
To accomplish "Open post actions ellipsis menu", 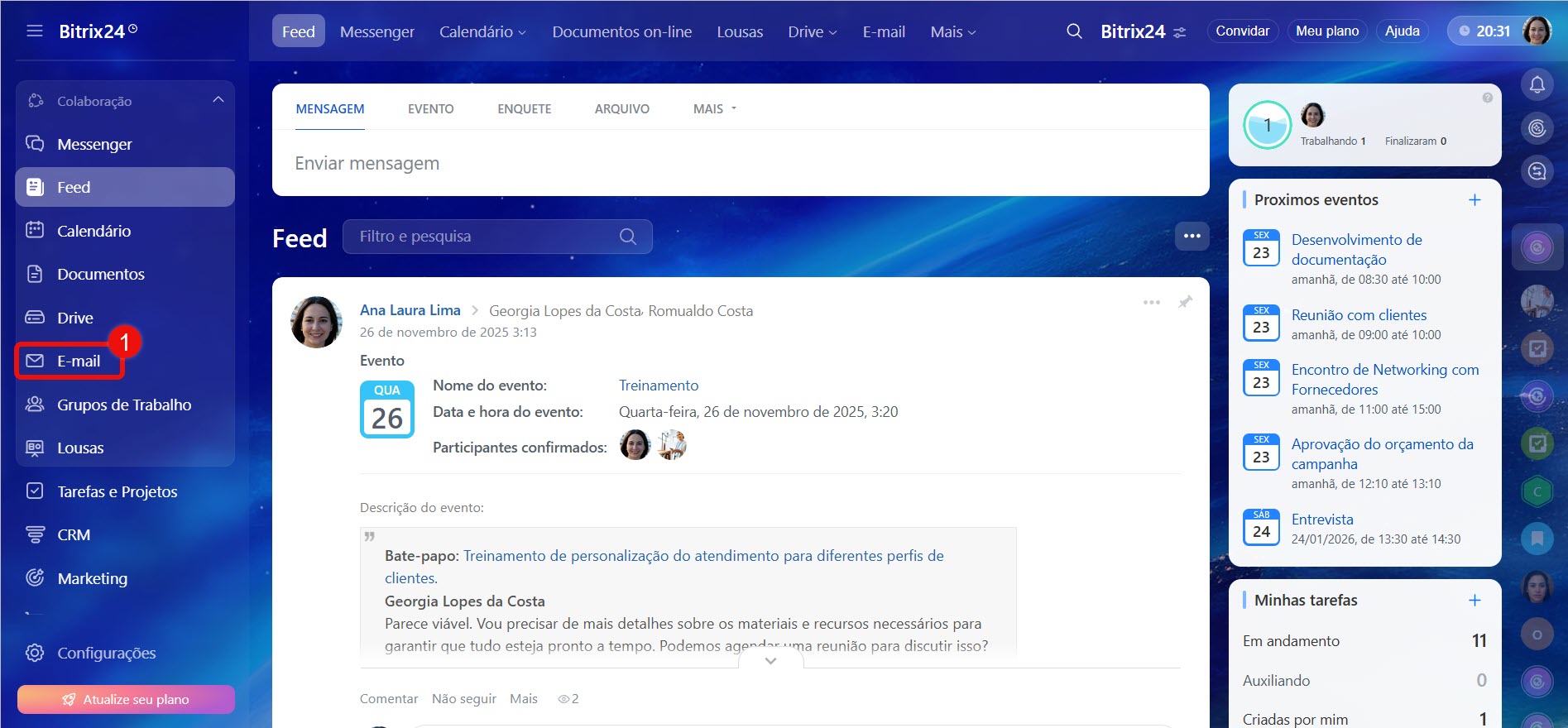I will 1151,302.
